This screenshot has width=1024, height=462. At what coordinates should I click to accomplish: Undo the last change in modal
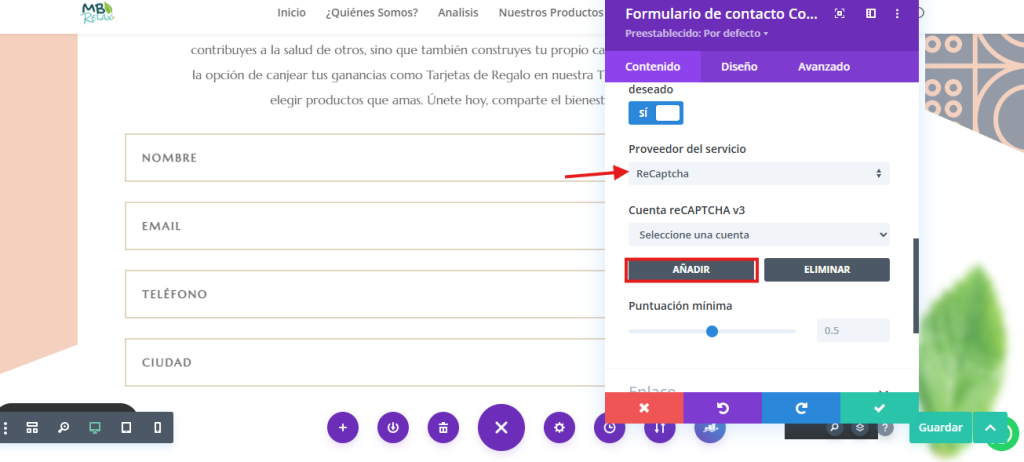[x=722, y=408]
